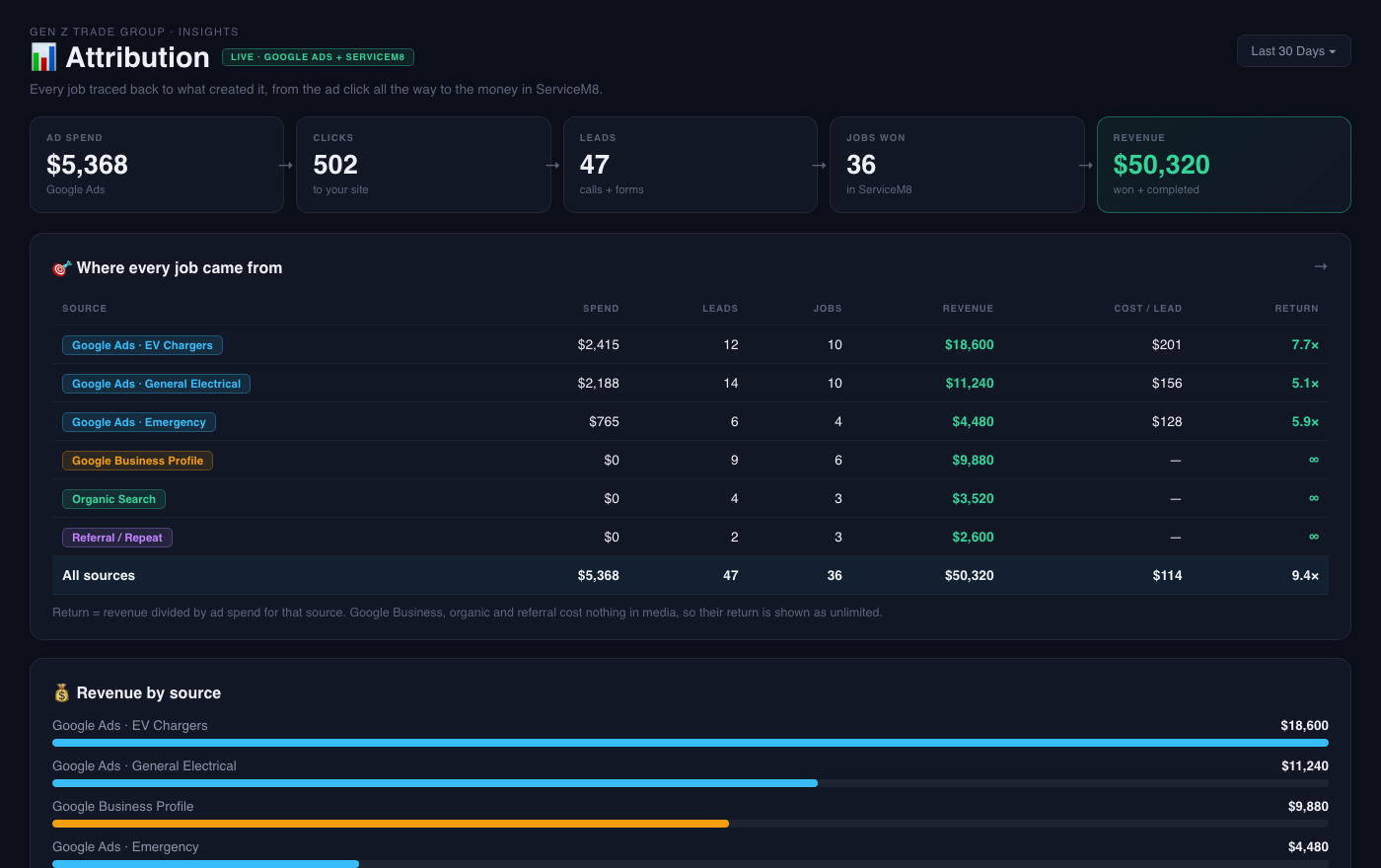The width and height of the screenshot is (1381, 868).
Task: Click the arrow between Leads and Jobs Won cards
Action: pyautogui.click(x=819, y=165)
